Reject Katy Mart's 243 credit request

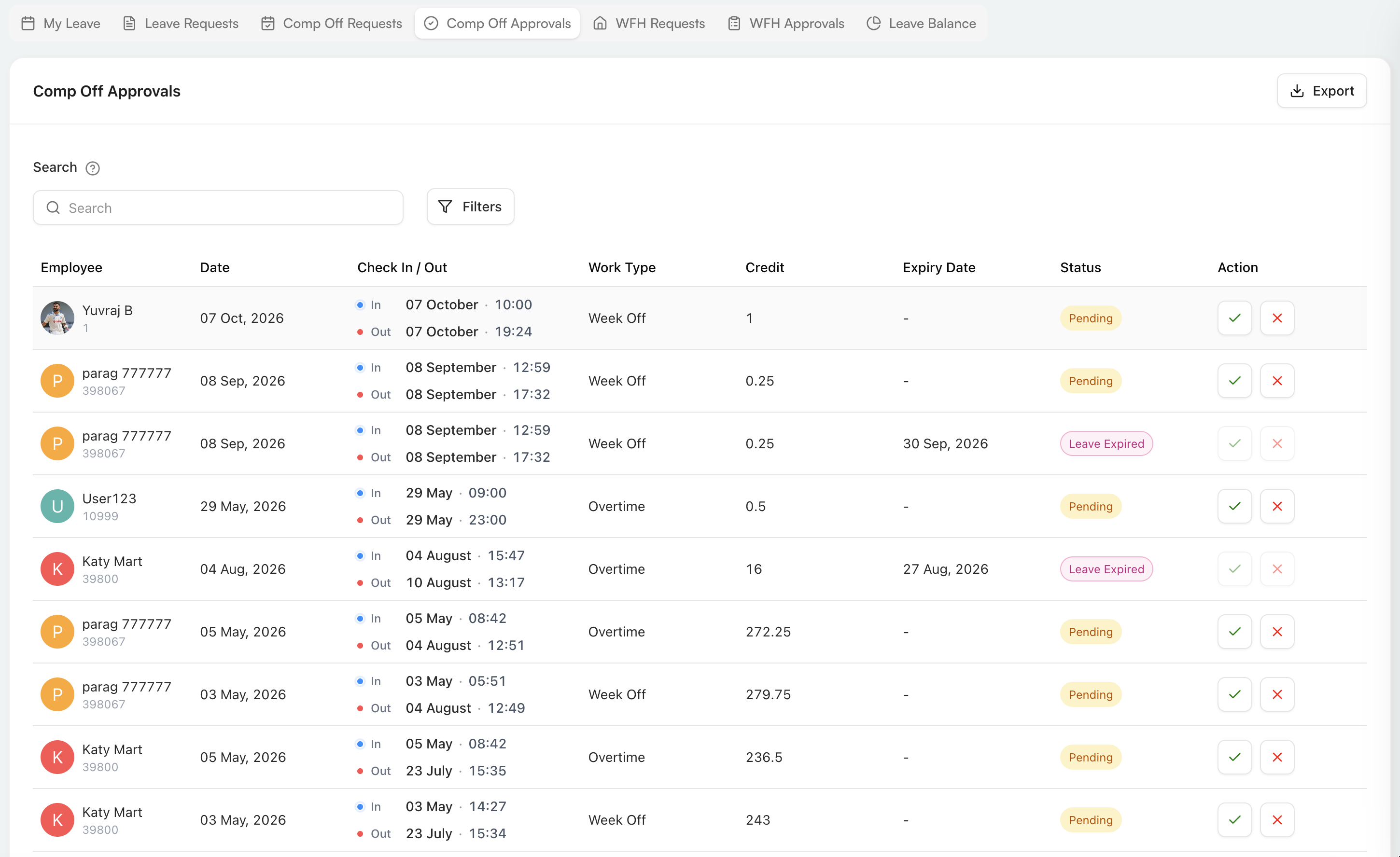coord(1277,819)
